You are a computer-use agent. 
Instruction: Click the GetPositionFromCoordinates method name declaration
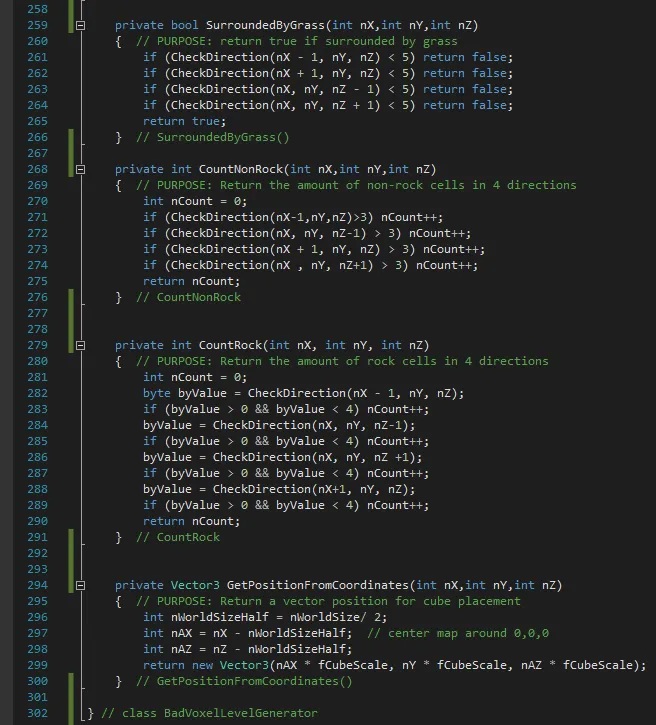pyautogui.click(x=318, y=585)
